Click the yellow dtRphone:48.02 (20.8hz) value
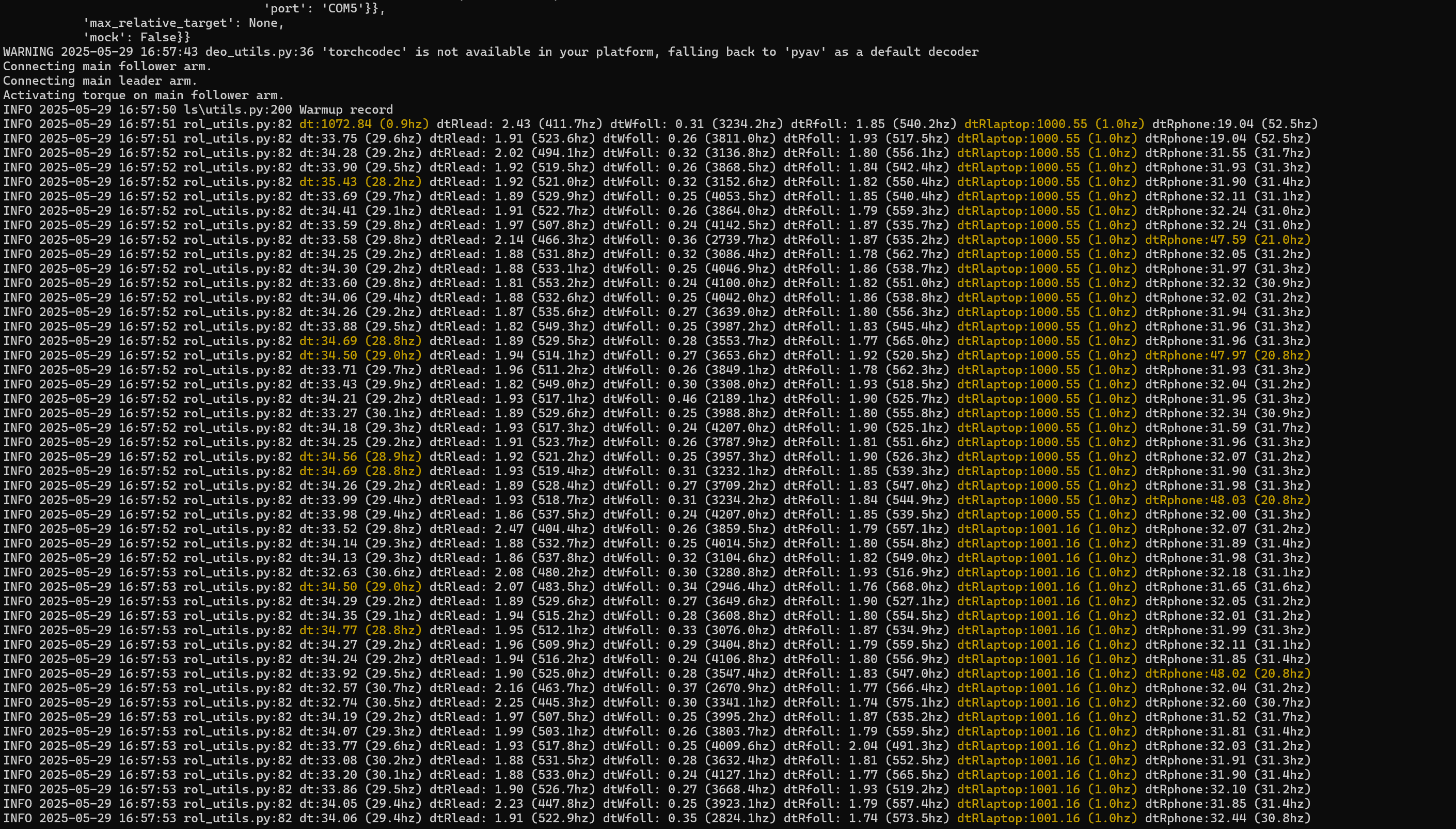Viewport: 1456px width, 829px height. (x=1227, y=674)
